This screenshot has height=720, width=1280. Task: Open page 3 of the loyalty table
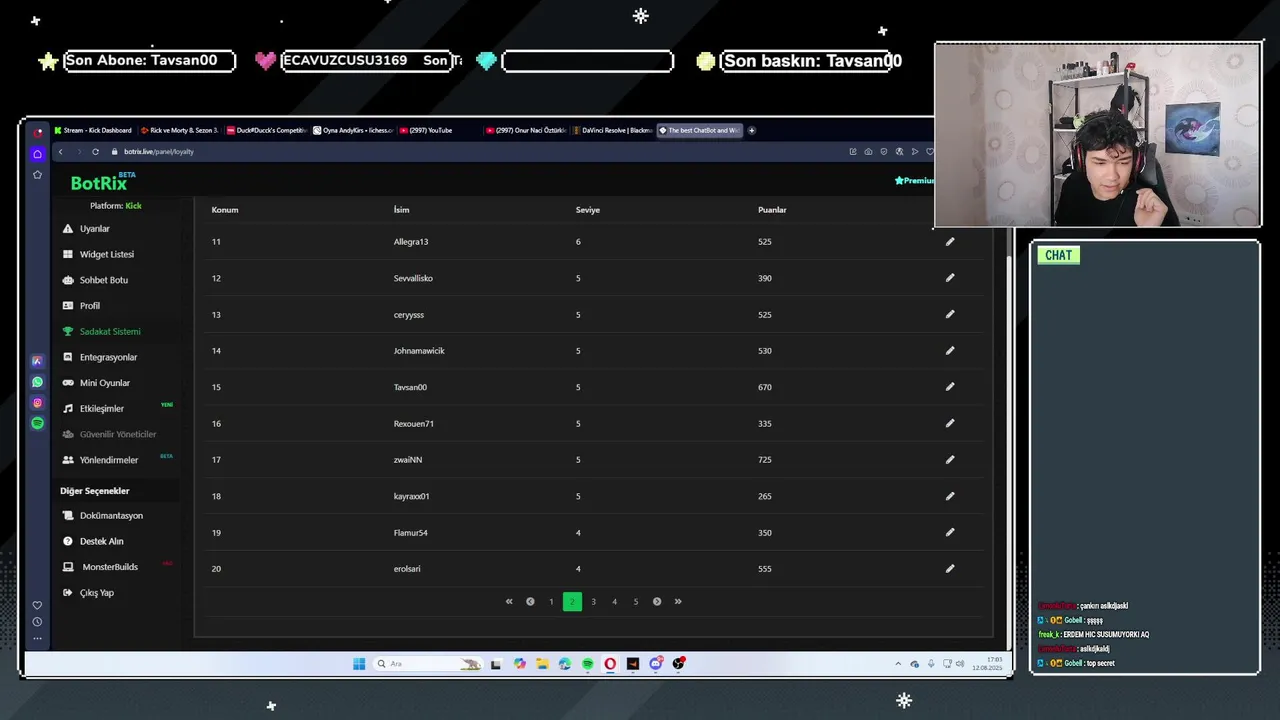coord(593,601)
